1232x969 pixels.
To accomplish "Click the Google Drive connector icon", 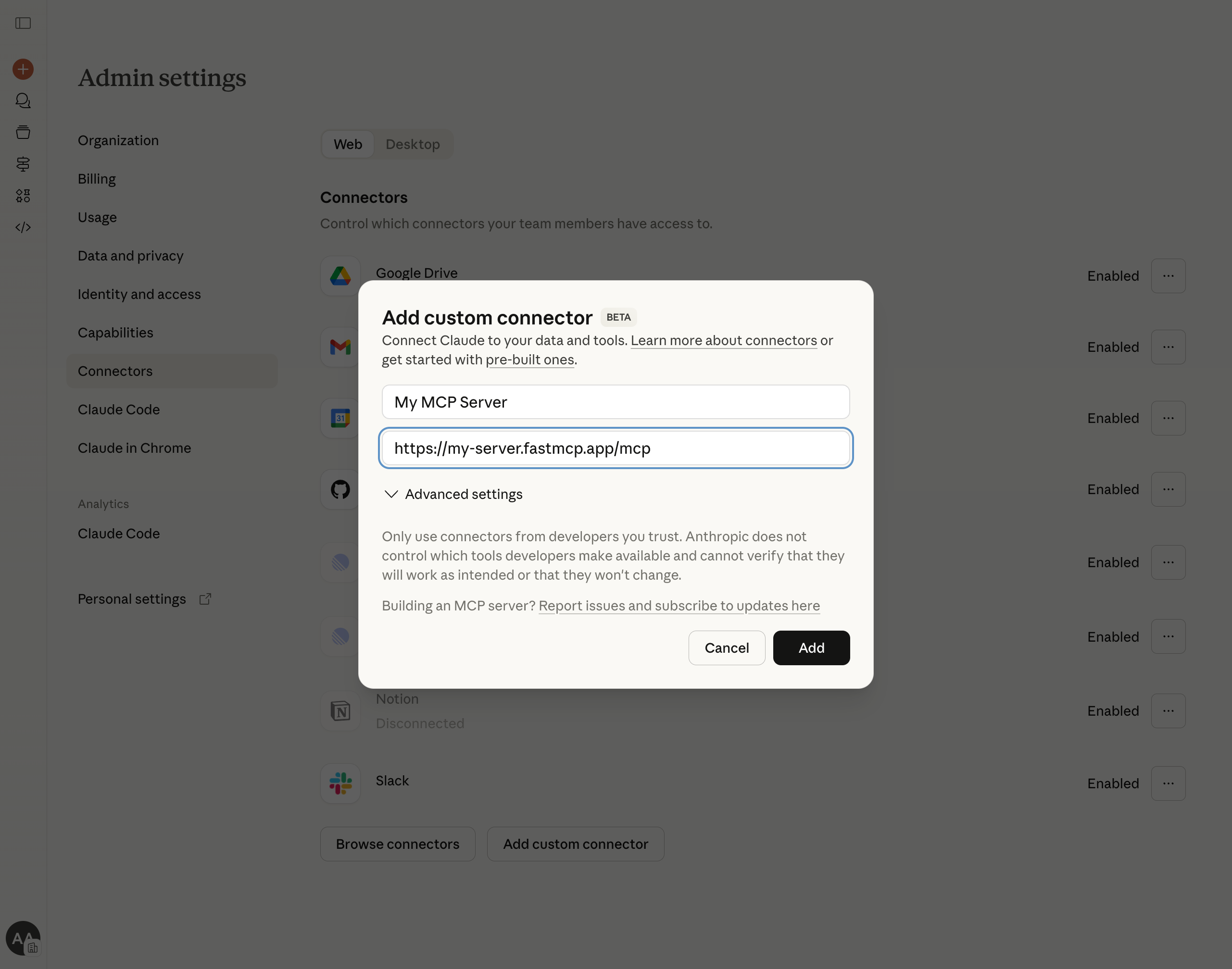I will click(340, 276).
